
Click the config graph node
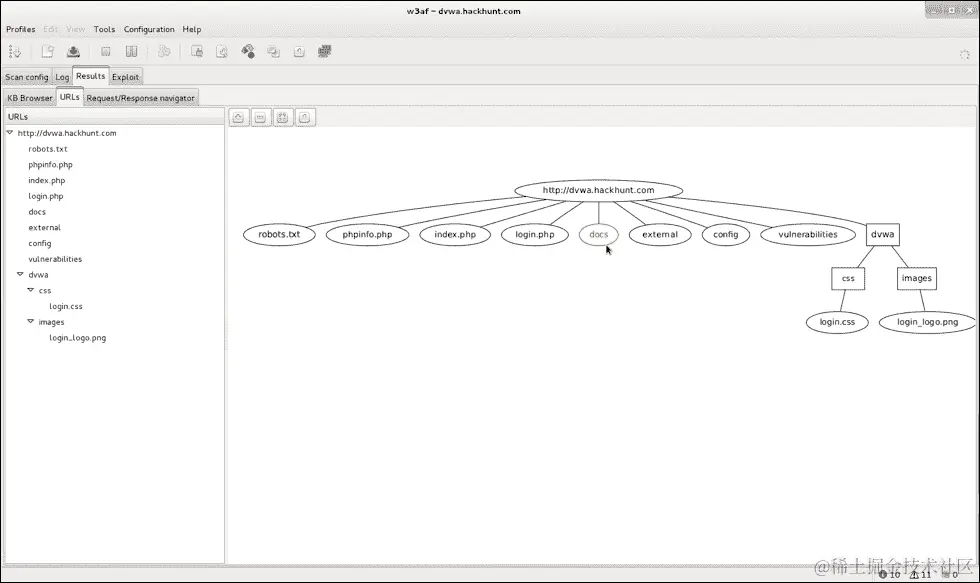725,234
